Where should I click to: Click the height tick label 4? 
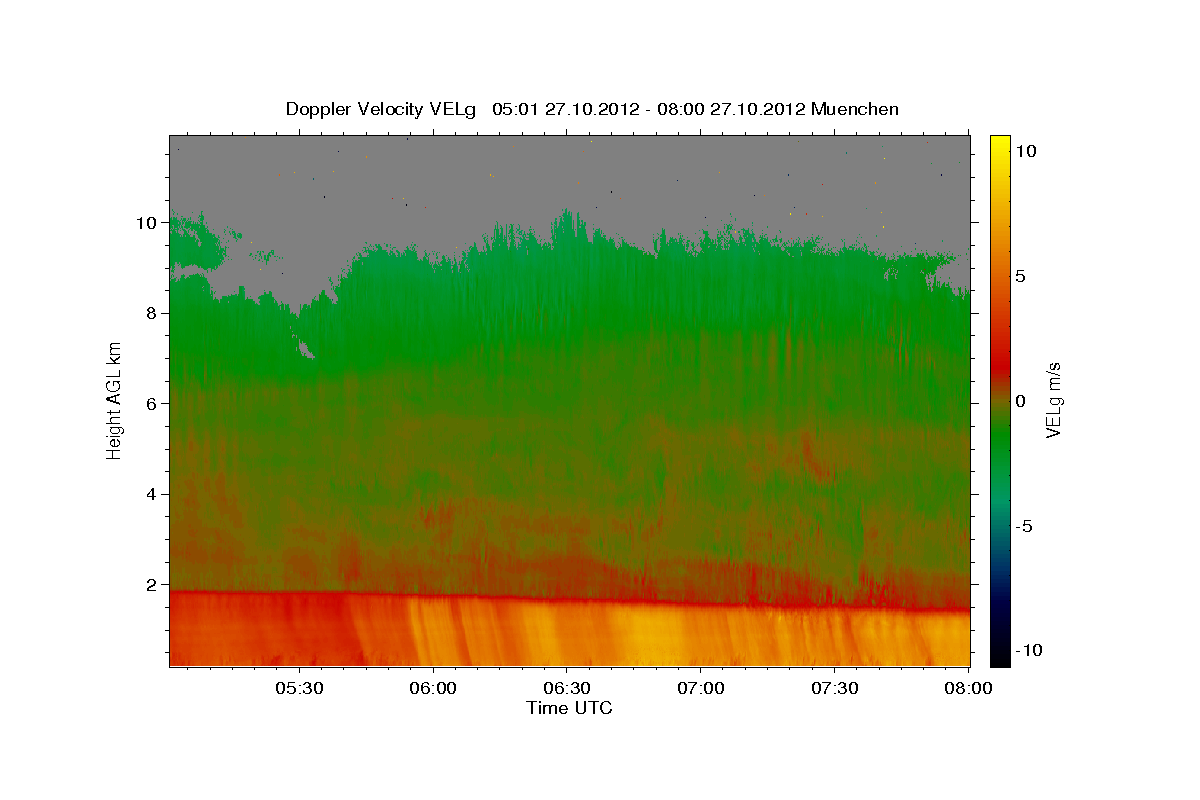pyautogui.click(x=151, y=494)
